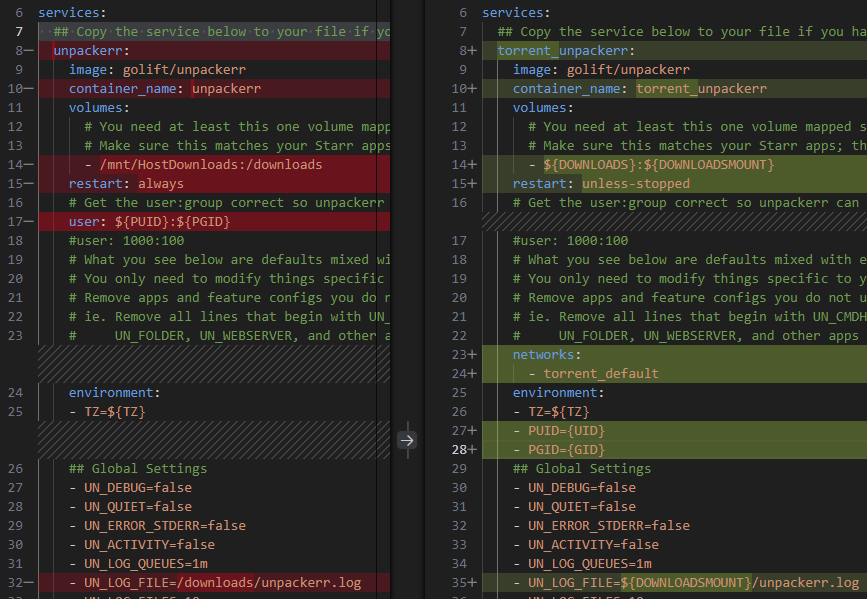The height and width of the screenshot is (599, 867).
Task: Click '- UN_QUIET=false' in right pane
Action: click(x=574, y=507)
